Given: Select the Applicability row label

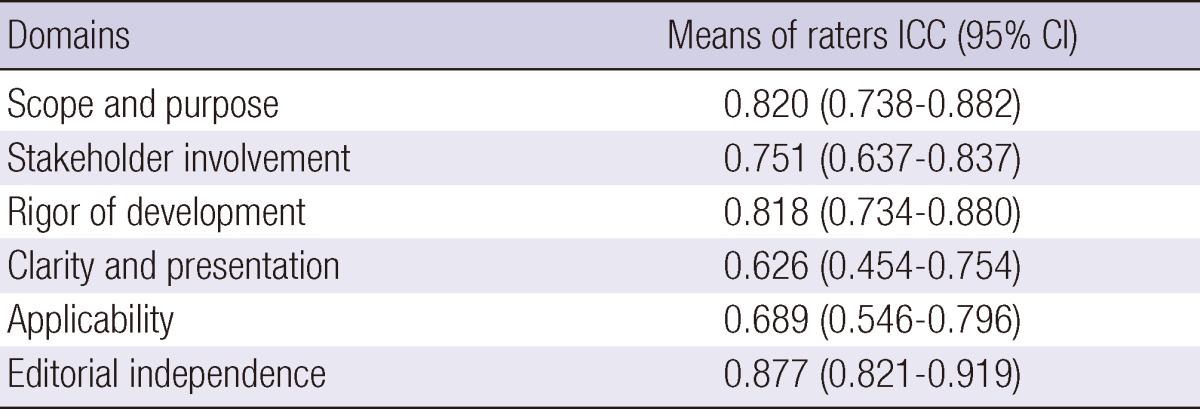Looking at the screenshot, I should tap(91, 320).
